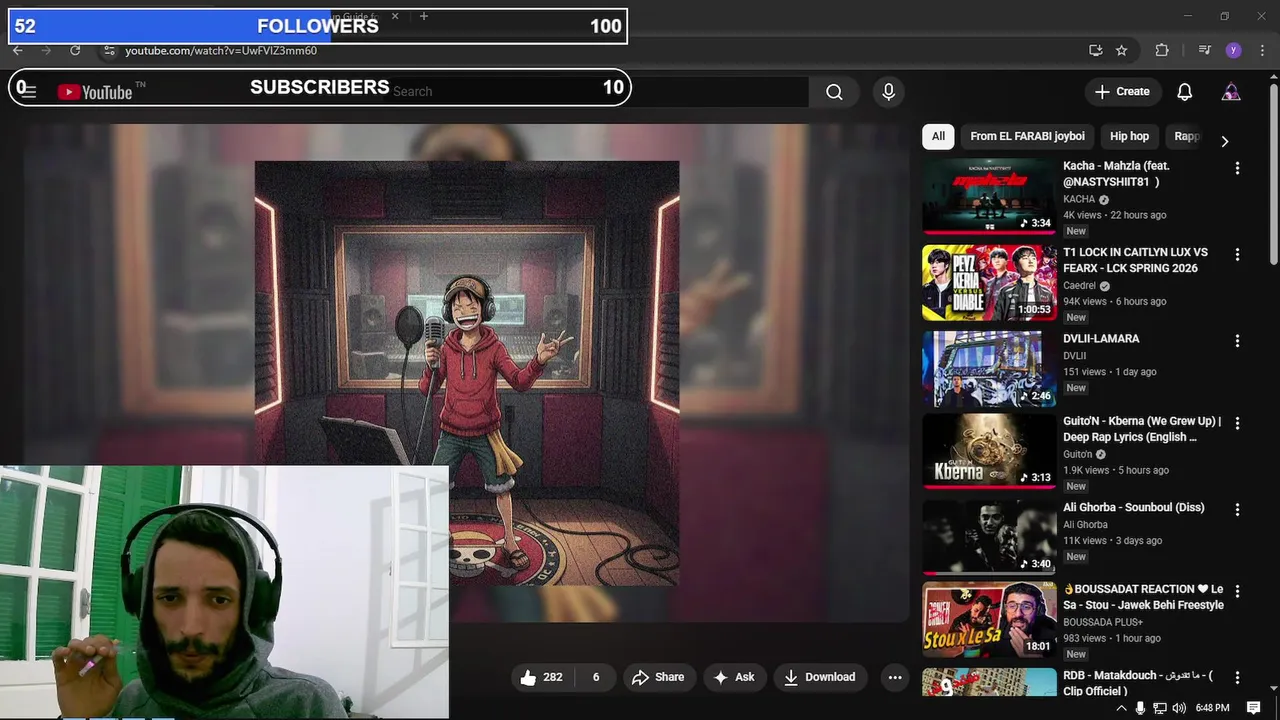Image resolution: width=1280 pixels, height=720 pixels.
Task: Go back with browser back arrow
Action: [18, 50]
